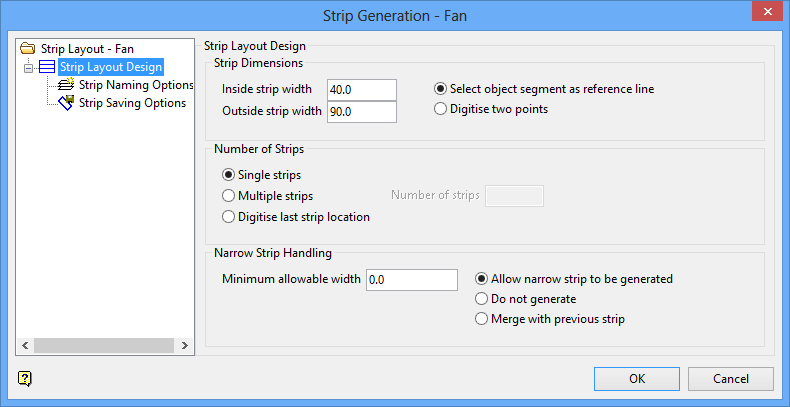Click the Strip Layout Design tree icon
The height and width of the screenshot is (407, 790).
tap(48, 67)
